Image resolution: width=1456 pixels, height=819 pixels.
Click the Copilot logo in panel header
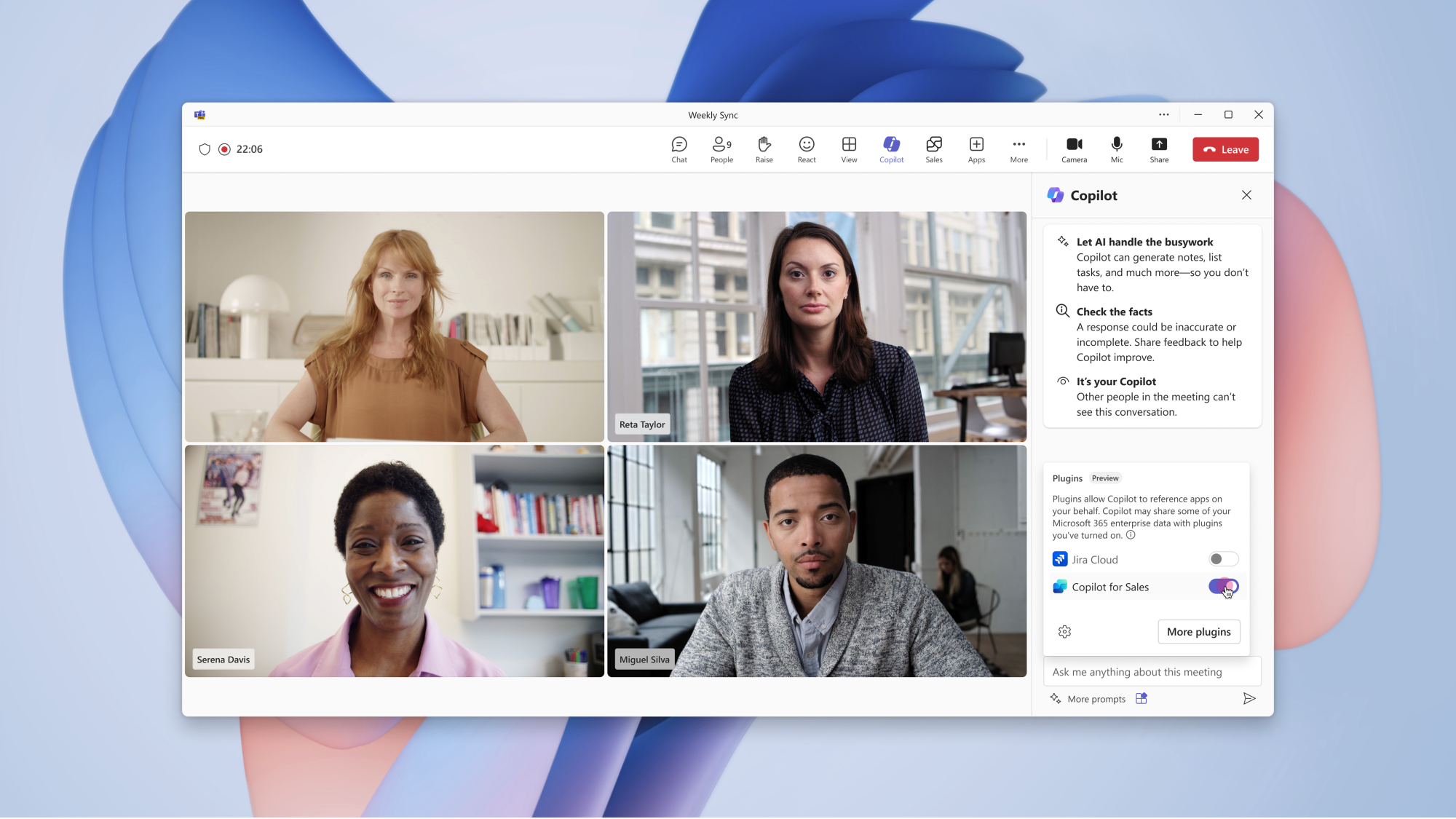coord(1055,195)
